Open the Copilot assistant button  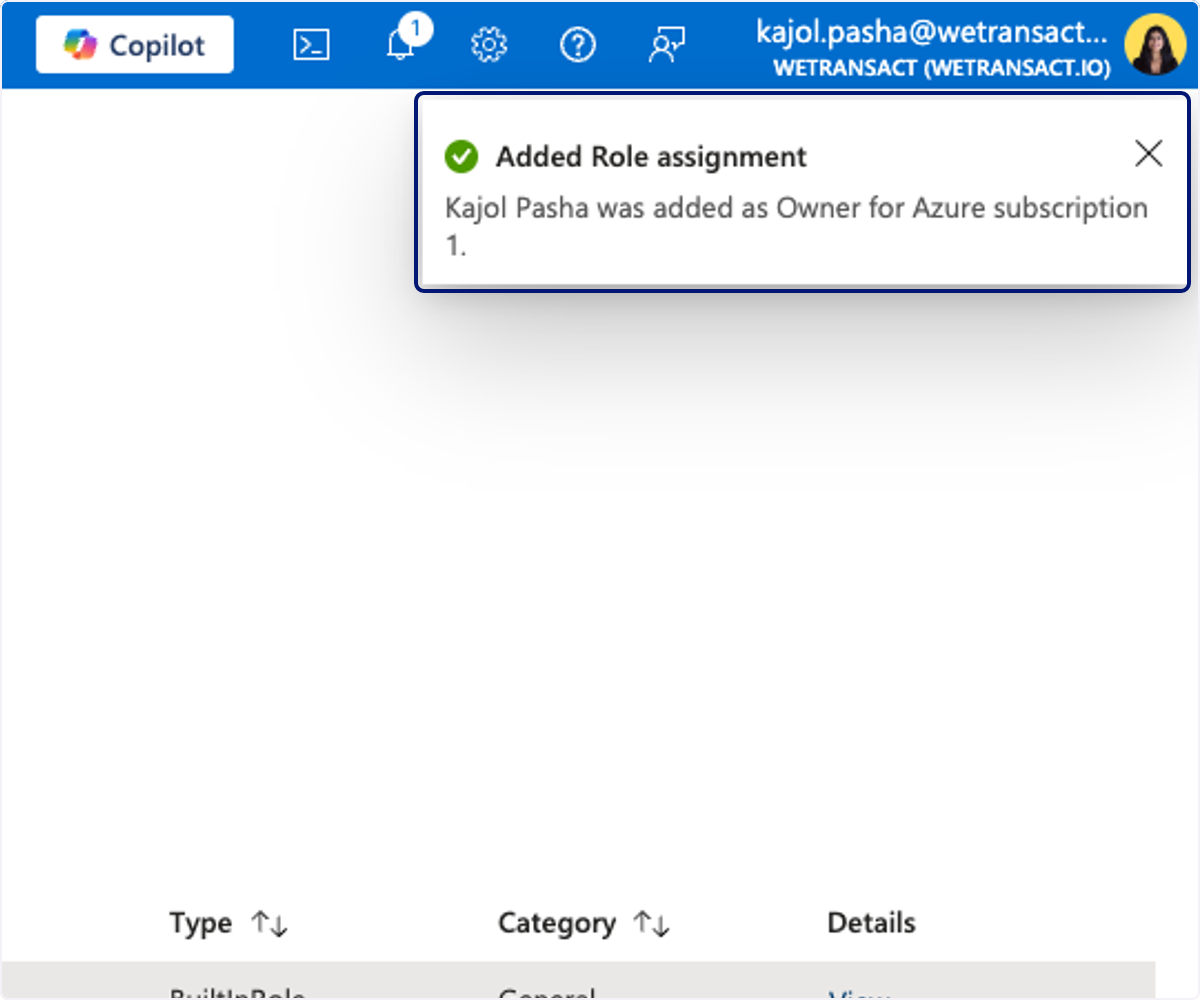pyautogui.click(x=135, y=45)
